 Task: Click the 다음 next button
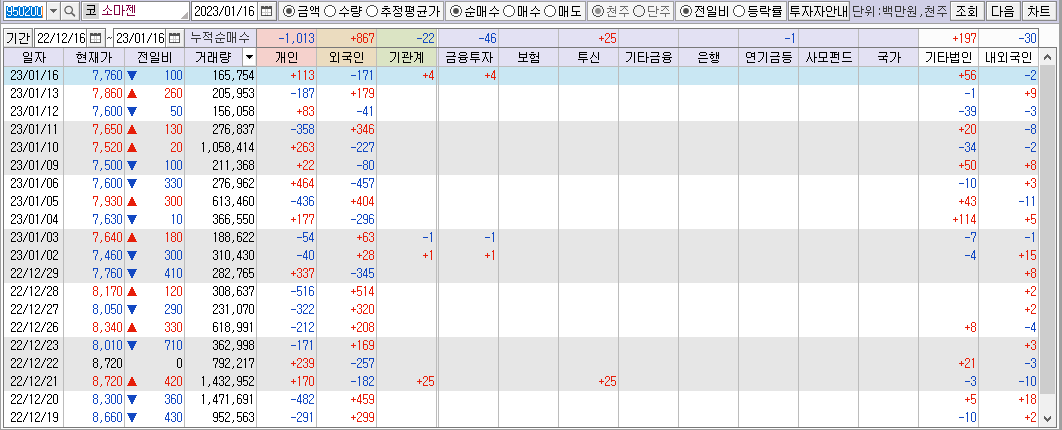(x=1003, y=11)
